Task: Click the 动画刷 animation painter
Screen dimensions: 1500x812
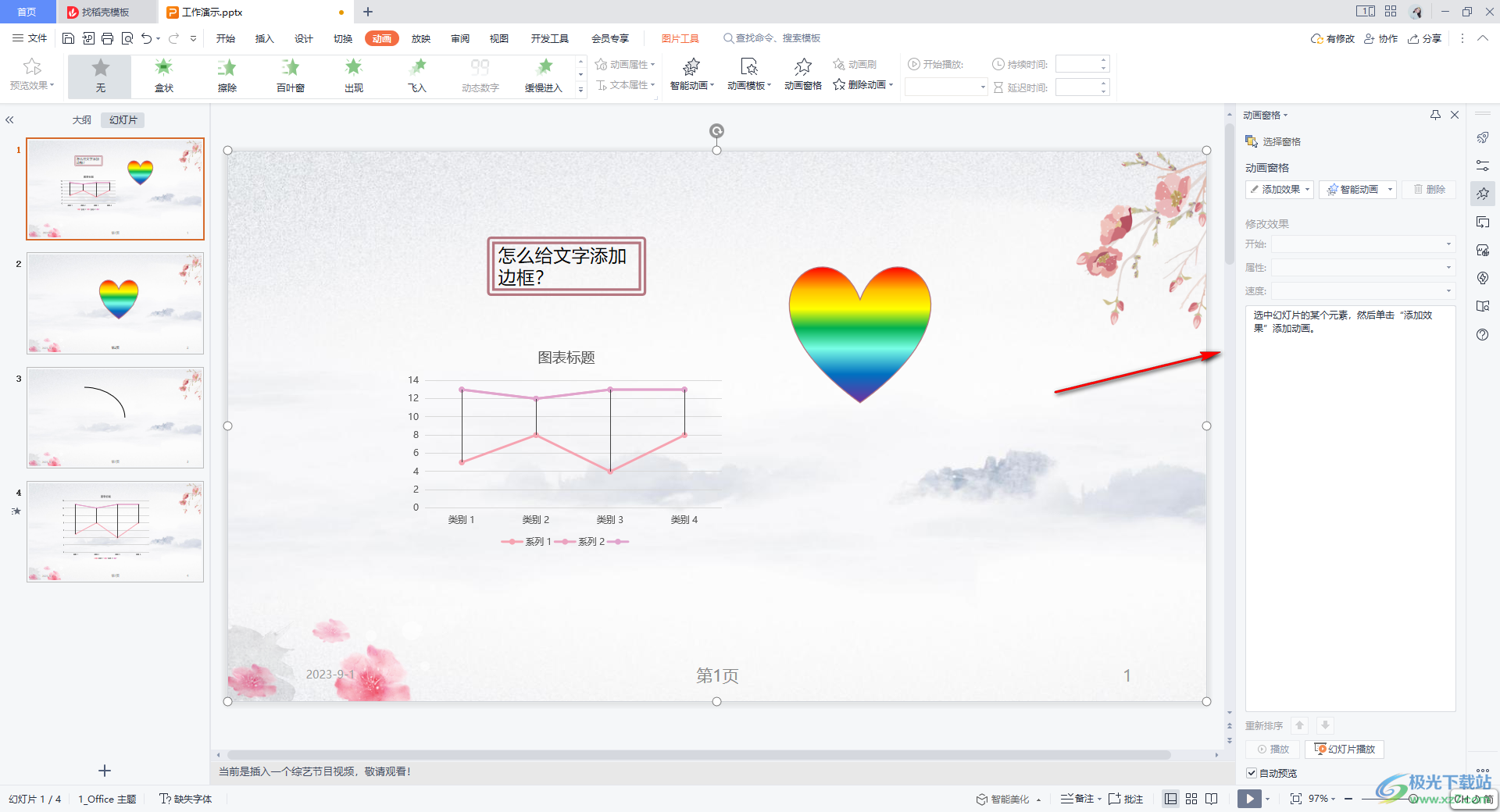Action: [x=855, y=64]
